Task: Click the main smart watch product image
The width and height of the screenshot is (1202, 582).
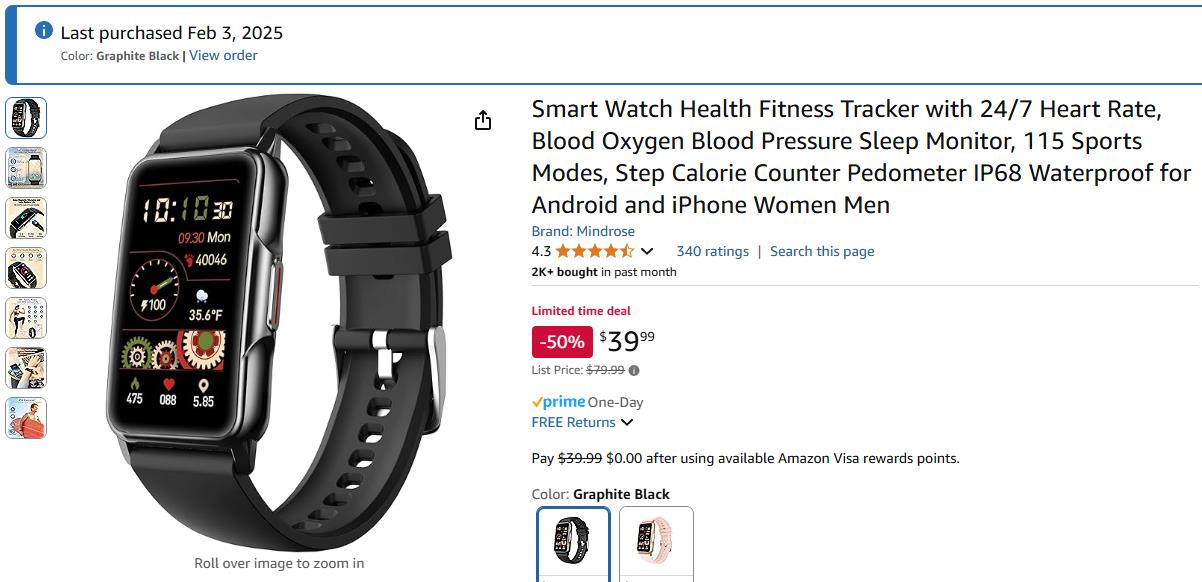Action: (280, 322)
